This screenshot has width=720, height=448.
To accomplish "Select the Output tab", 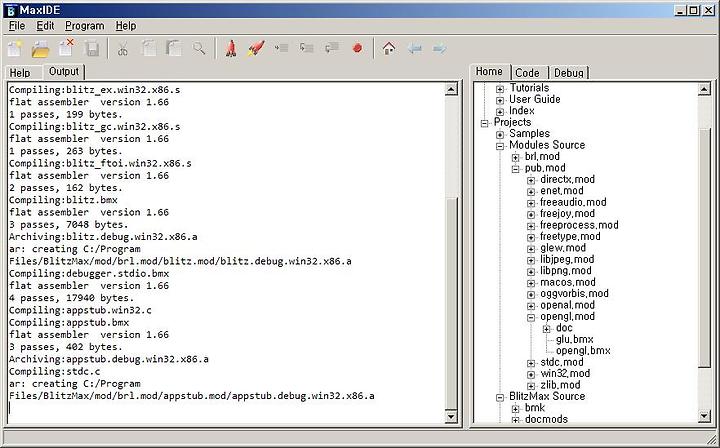I will pos(64,72).
